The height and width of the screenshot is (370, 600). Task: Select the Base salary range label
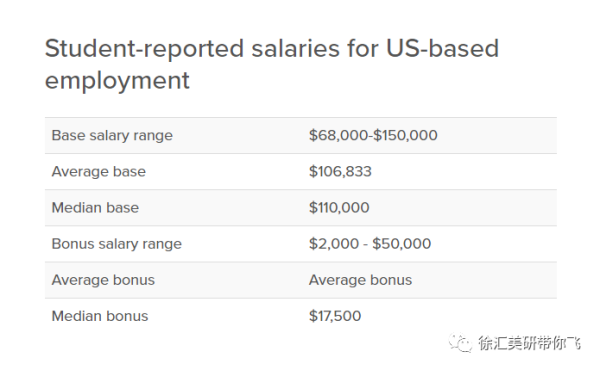[112, 135]
